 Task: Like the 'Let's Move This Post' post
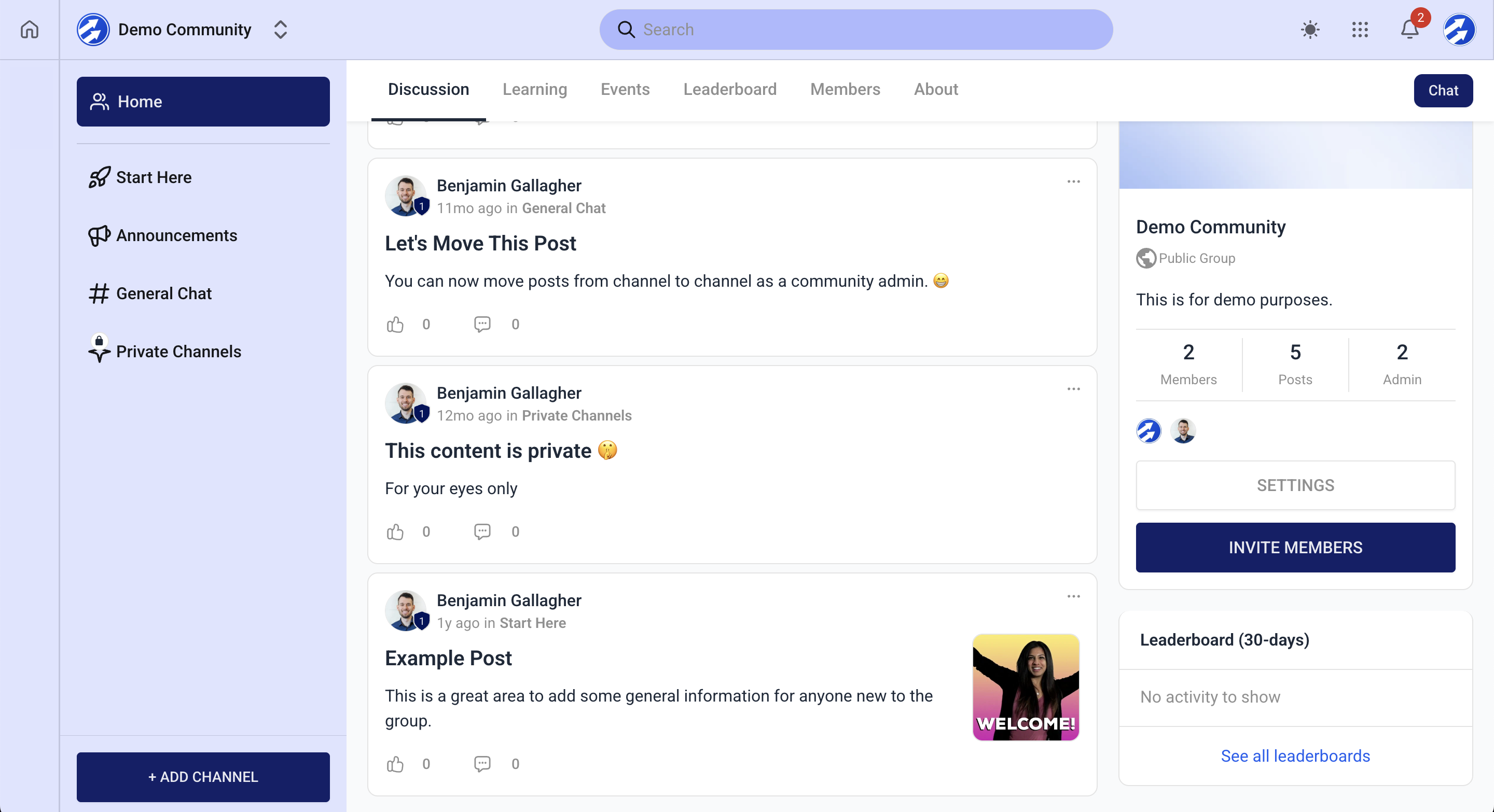tap(395, 324)
